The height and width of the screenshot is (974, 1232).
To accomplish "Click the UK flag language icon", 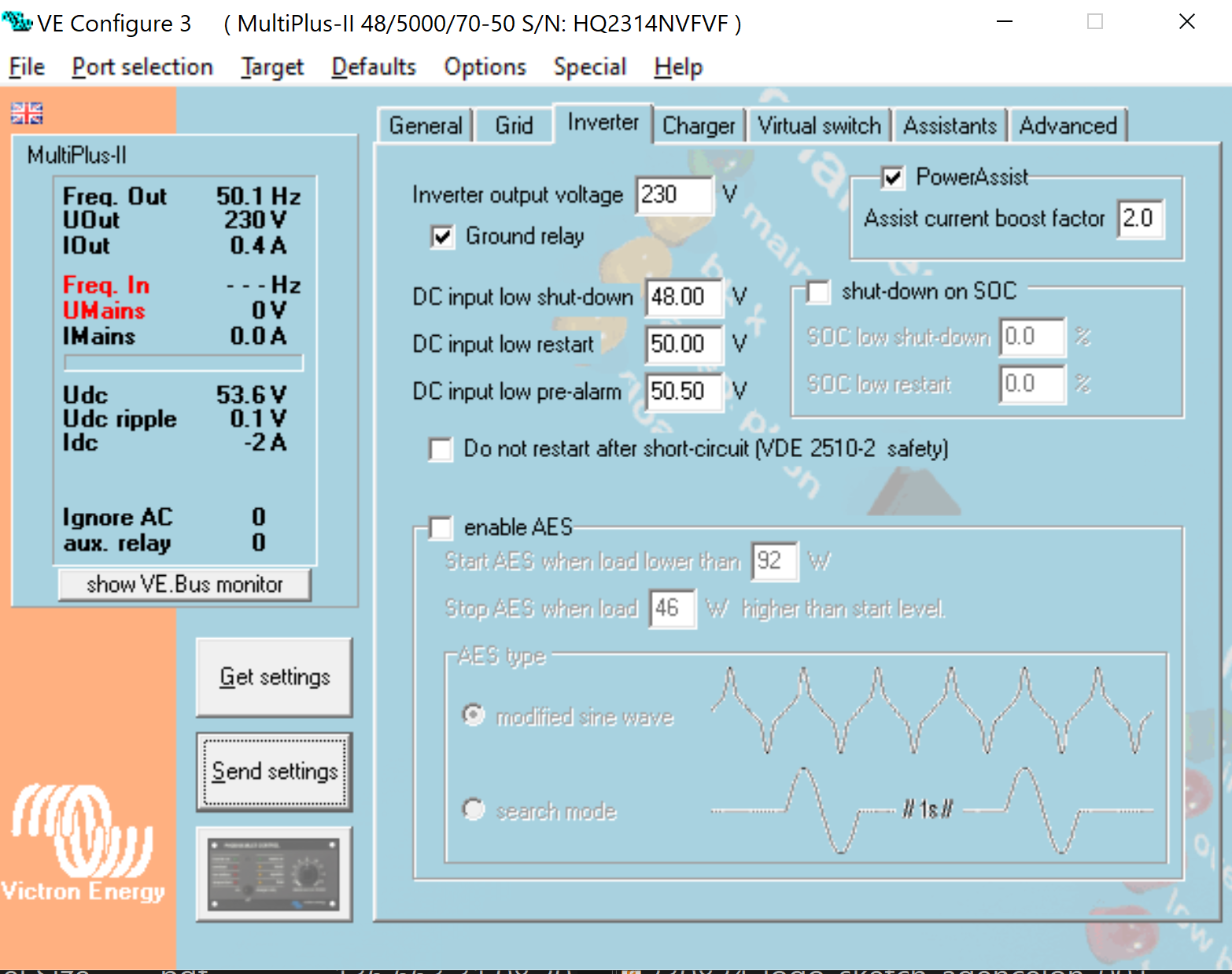I will 27,113.
